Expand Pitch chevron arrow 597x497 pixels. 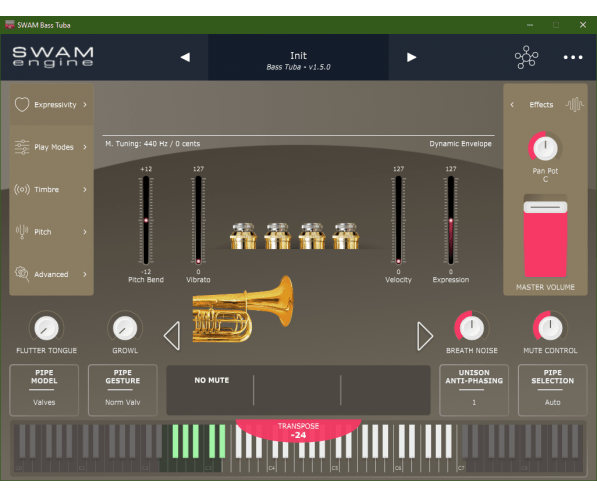tap(85, 232)
